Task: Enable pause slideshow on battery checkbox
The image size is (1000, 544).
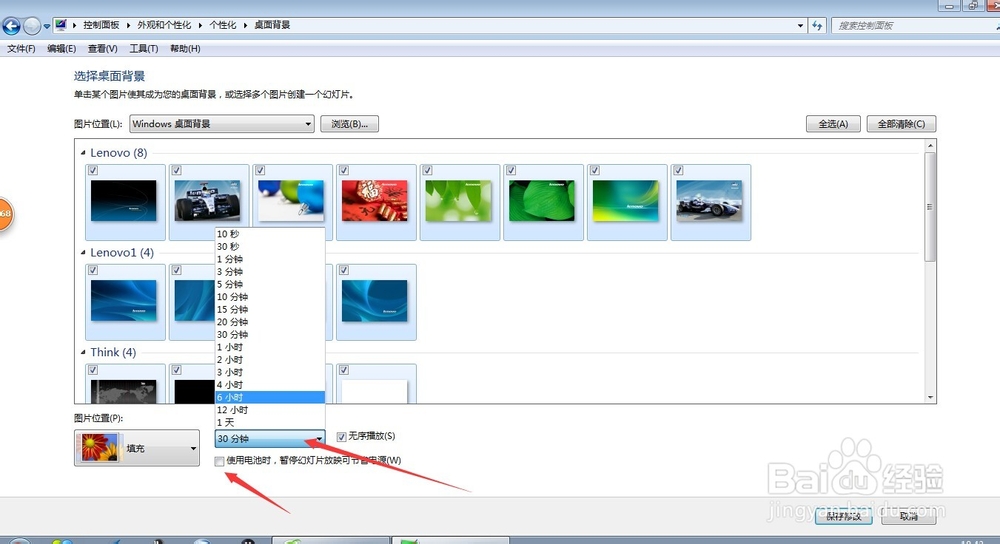Action: tap(219, 461)
